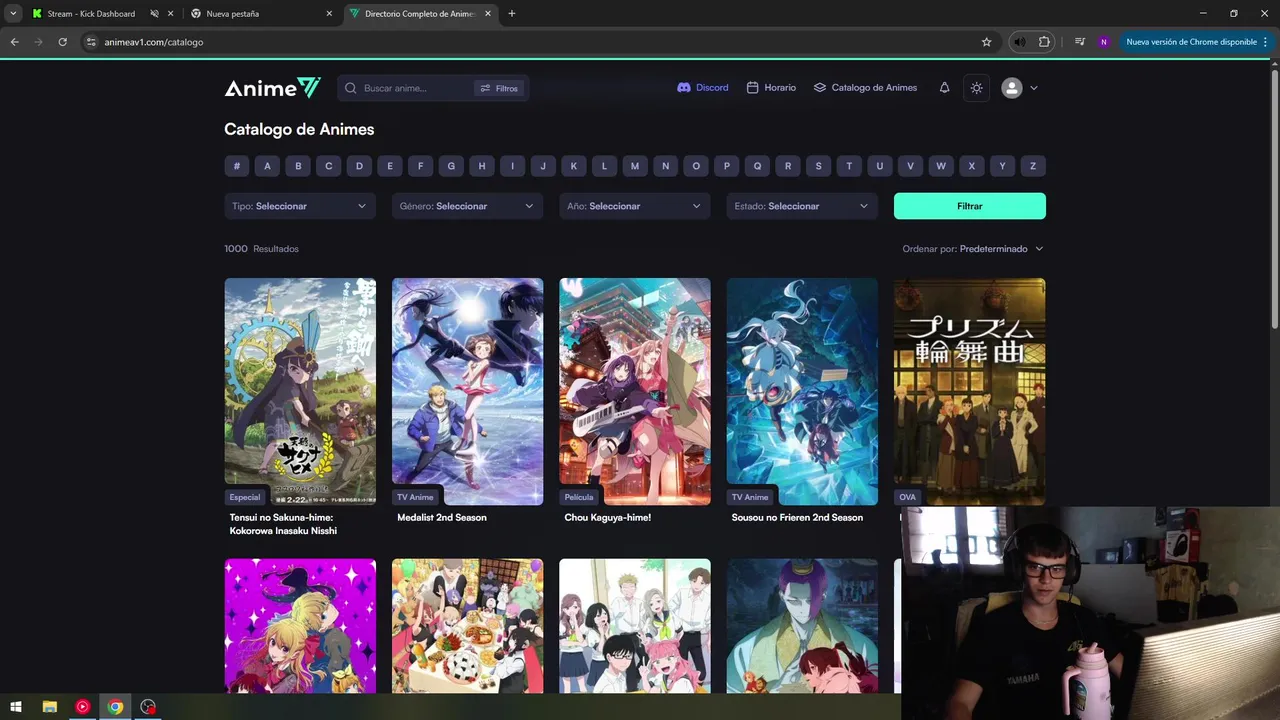Reload the current page
1280x720 pixels.
click(x=62, y=42)
